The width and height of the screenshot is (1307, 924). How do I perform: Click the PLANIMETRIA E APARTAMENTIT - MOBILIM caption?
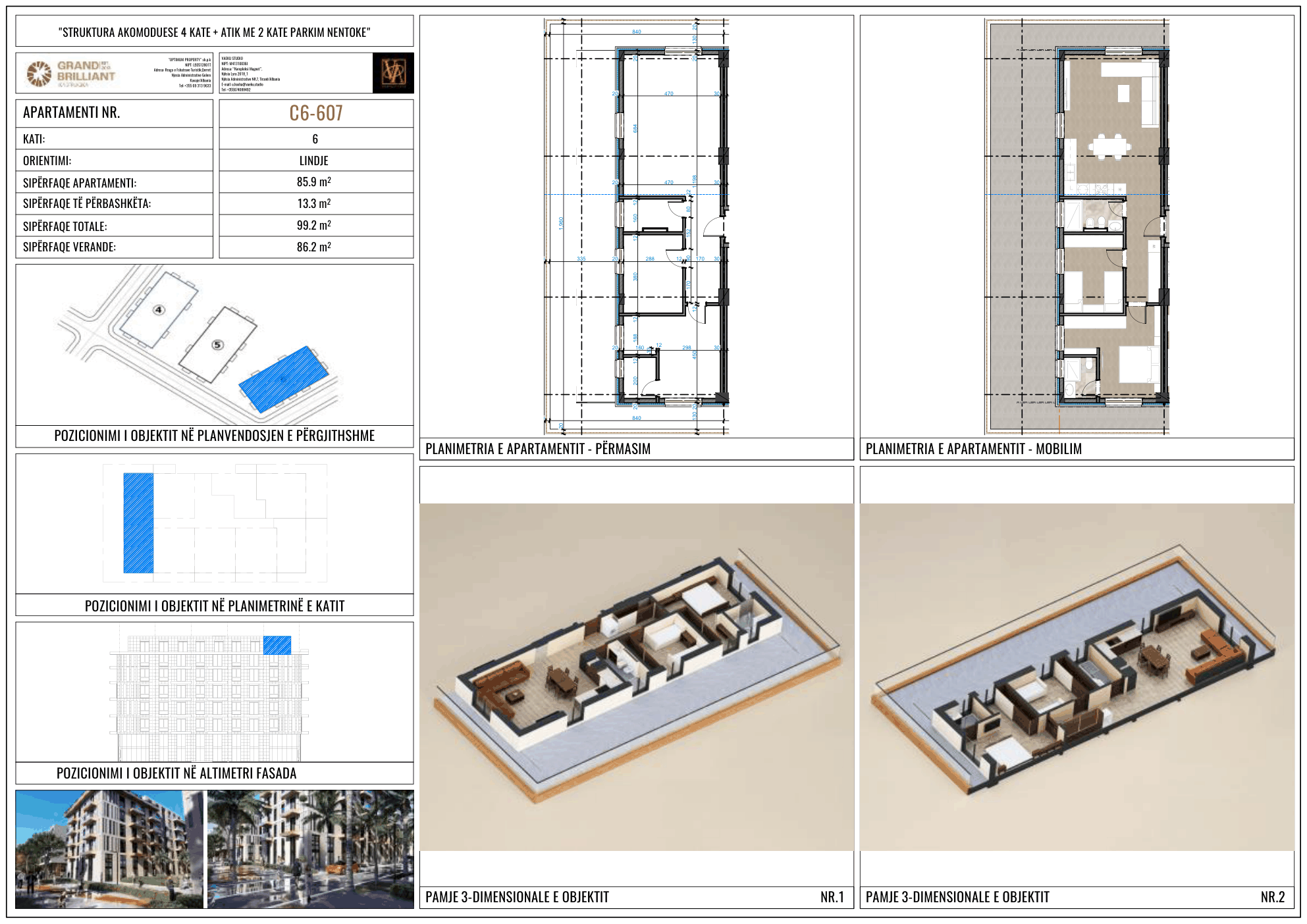974,449
